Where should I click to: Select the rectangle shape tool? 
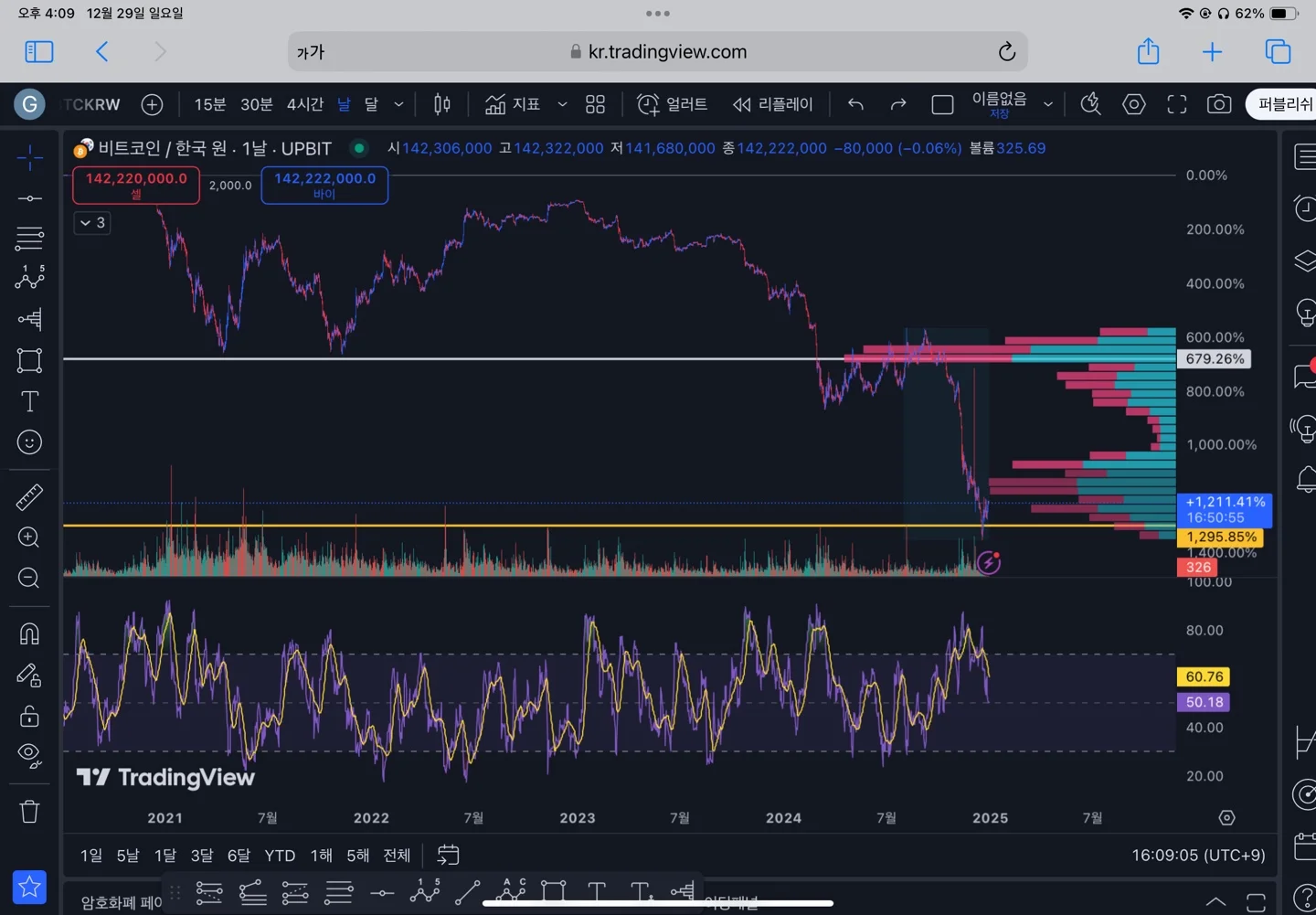29,360
